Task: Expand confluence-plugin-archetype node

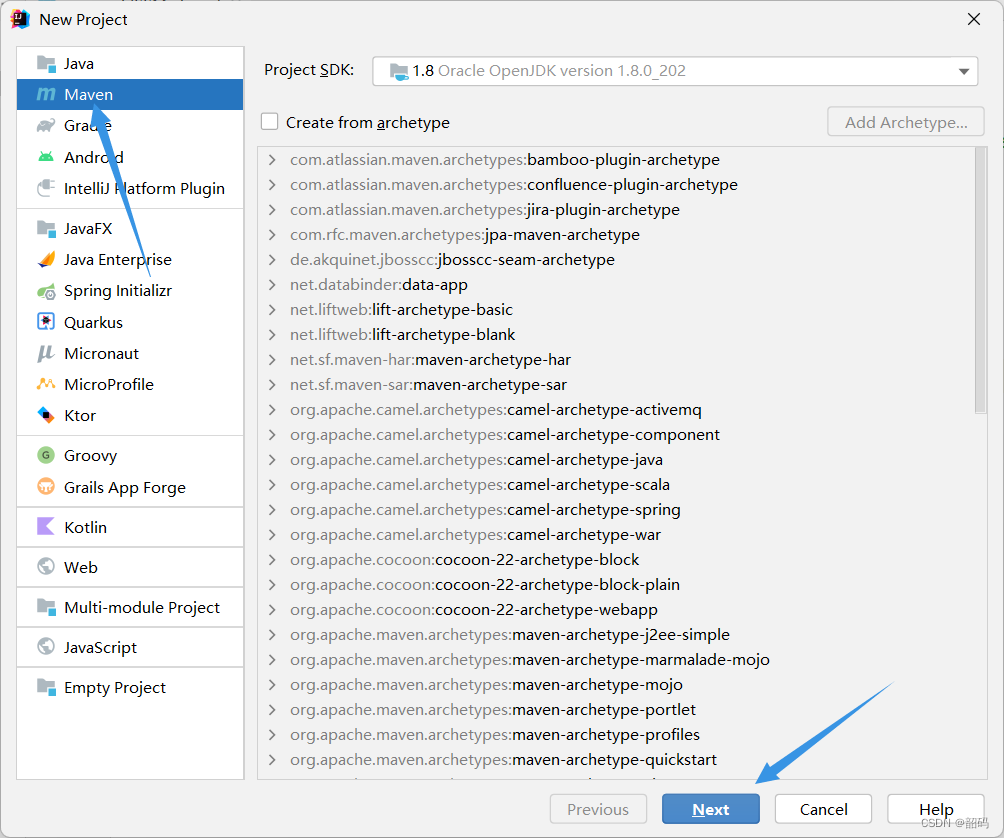Action: 272,184
